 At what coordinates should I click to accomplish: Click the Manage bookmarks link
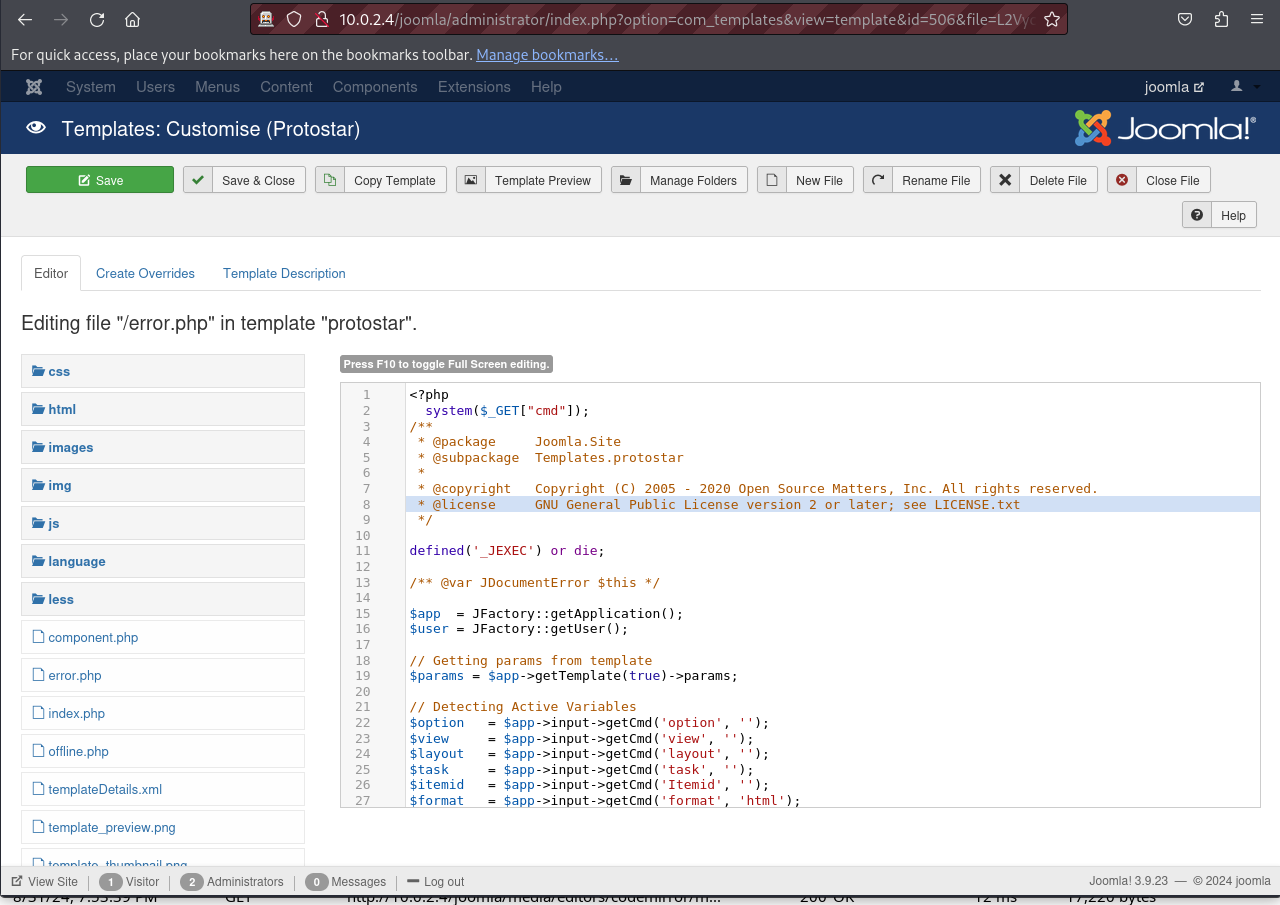547,55
